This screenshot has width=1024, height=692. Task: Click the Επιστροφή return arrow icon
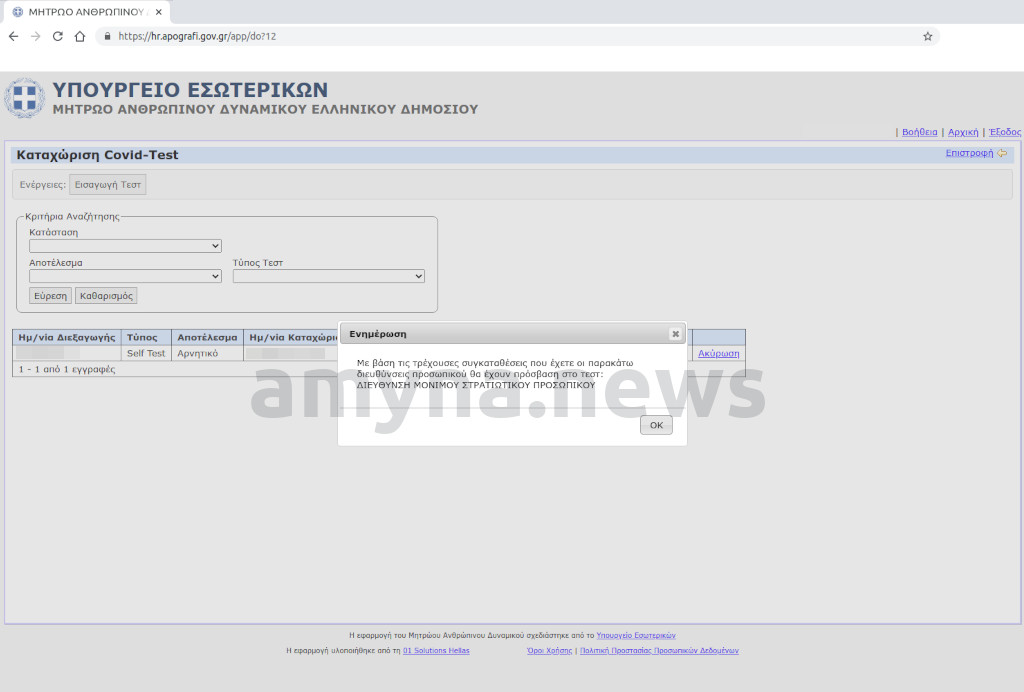(x=1002, y=153)
